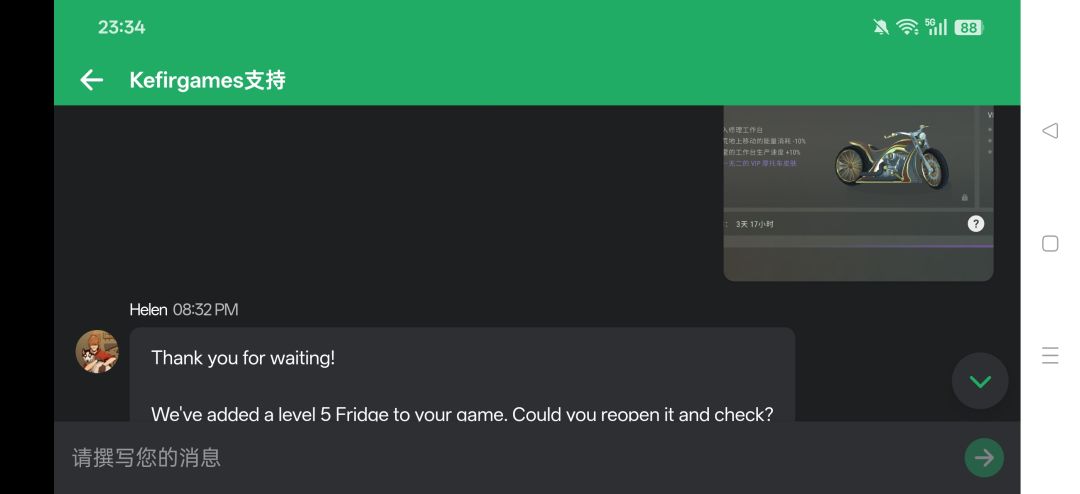This screenshot has height=494, width=1080.
Task: Tap the 23:34 status bar clock
Action: pos(121,28)
